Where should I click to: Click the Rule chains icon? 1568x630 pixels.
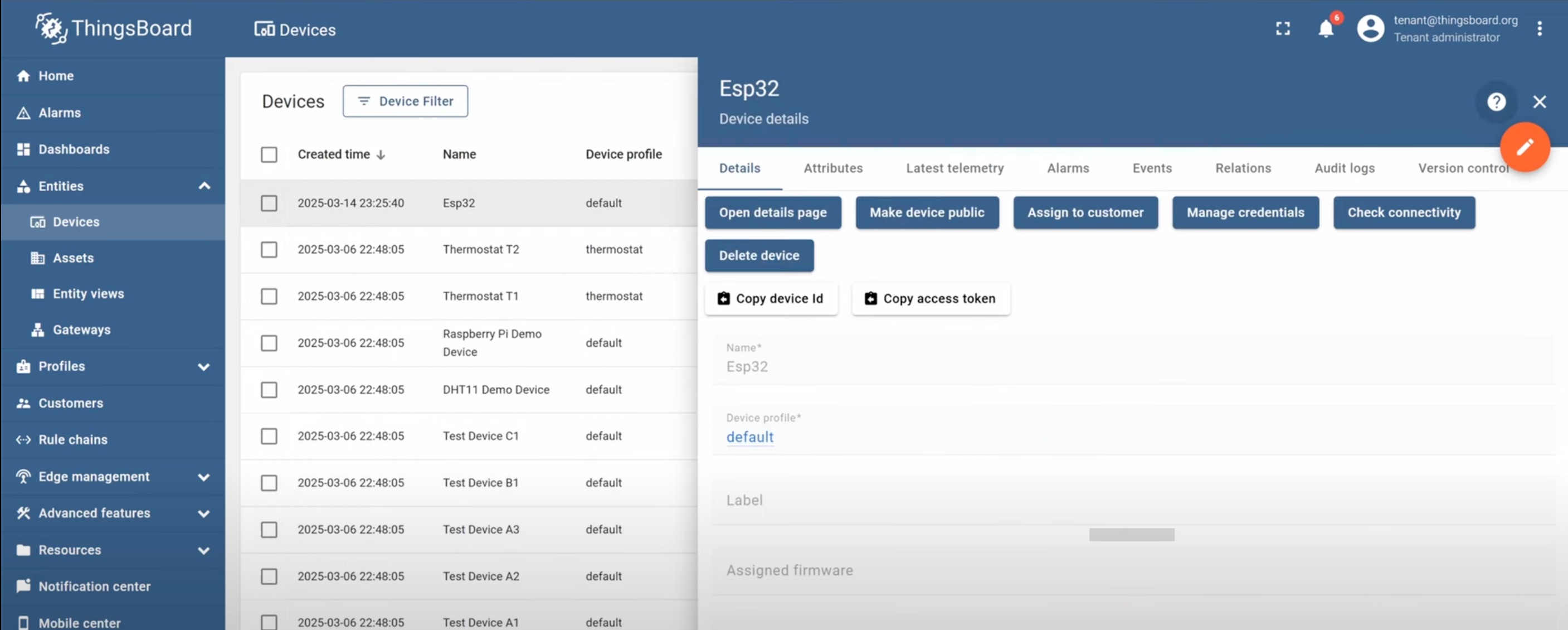[x=24, y=440]
